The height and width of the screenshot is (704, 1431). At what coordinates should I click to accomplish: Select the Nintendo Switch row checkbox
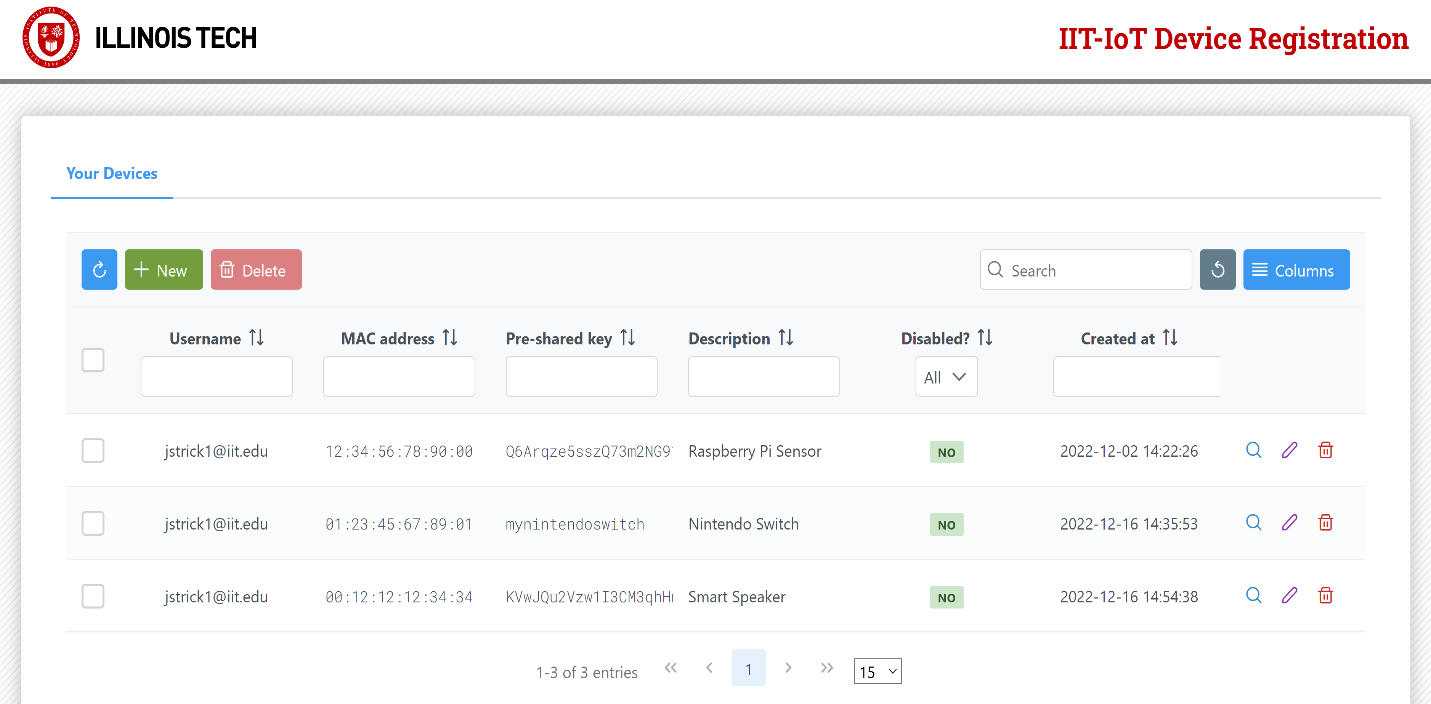93,523
